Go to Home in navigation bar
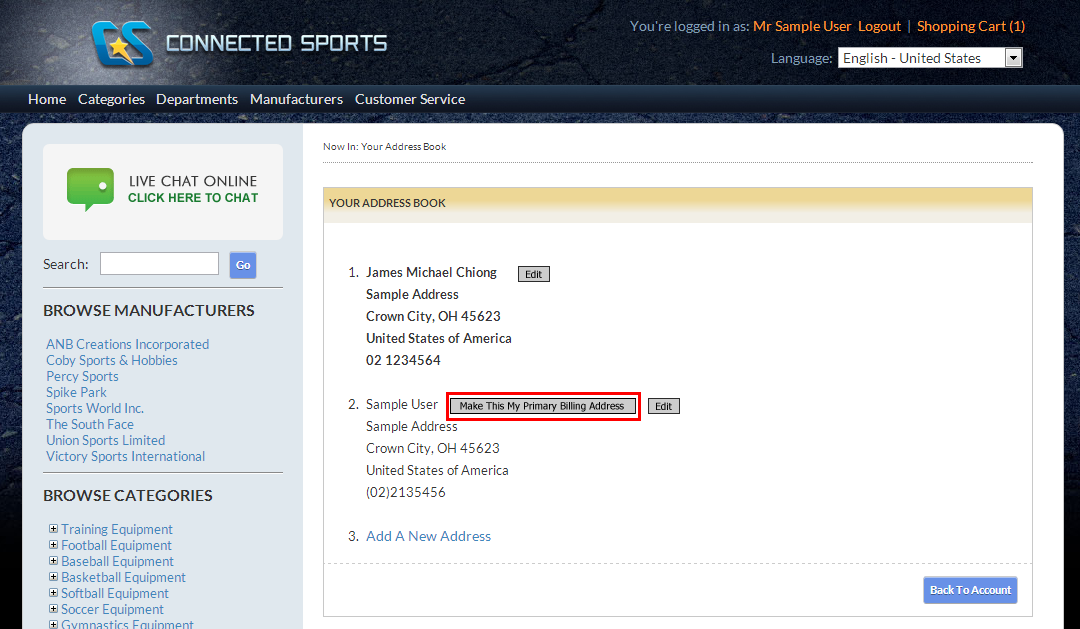This screenshot has width=1080, height=629. pyautogui.click(x=47, y=99)
